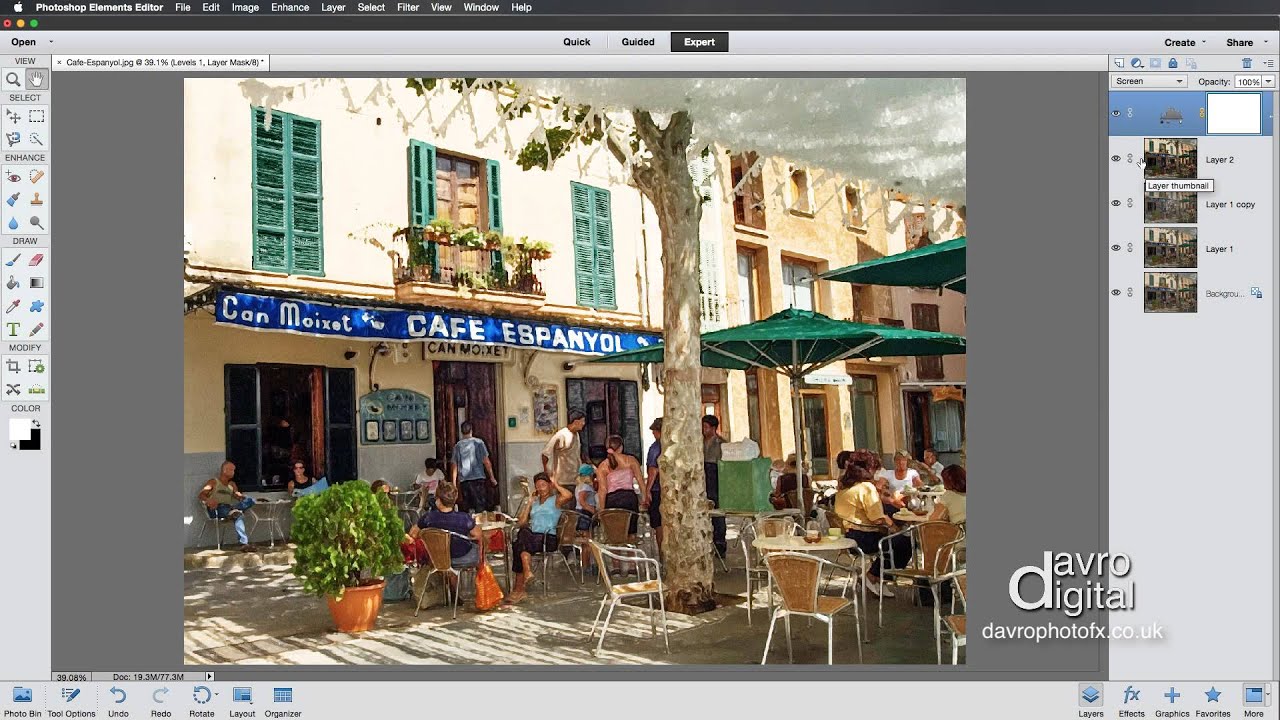Select the Zoom tool

tap(14, 79)
